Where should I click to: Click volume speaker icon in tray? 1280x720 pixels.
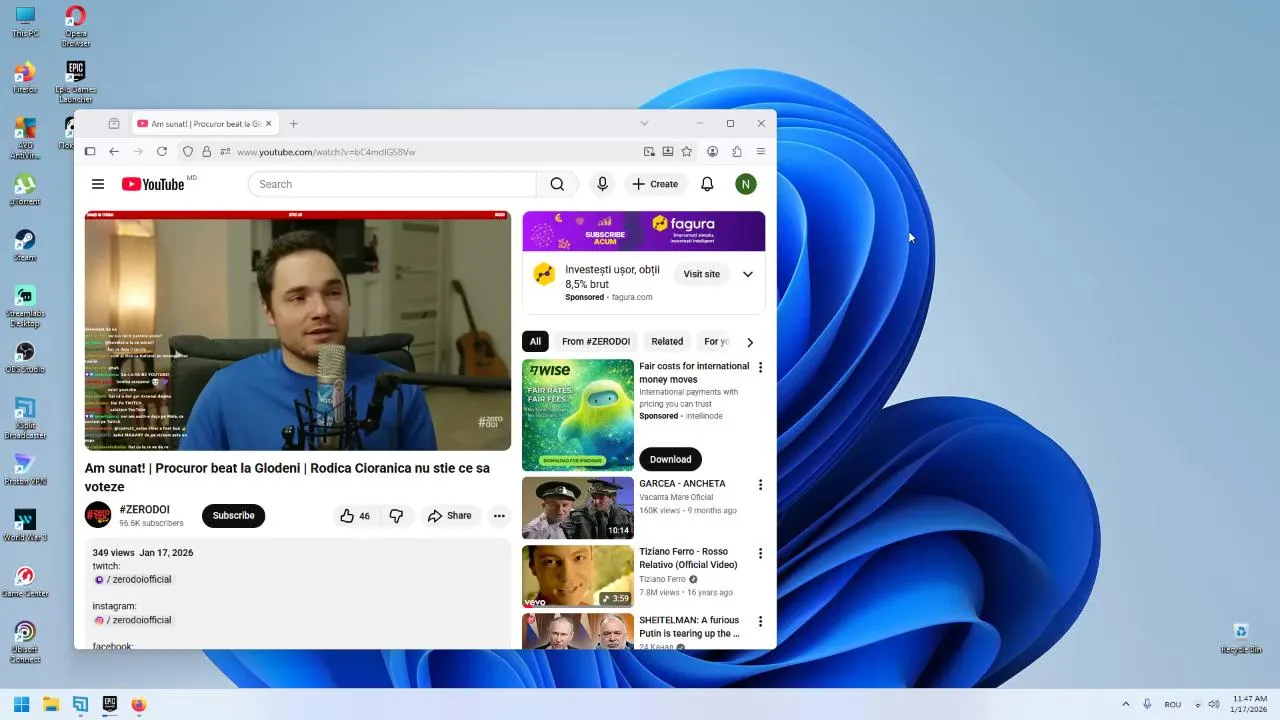click(1215, 704)
